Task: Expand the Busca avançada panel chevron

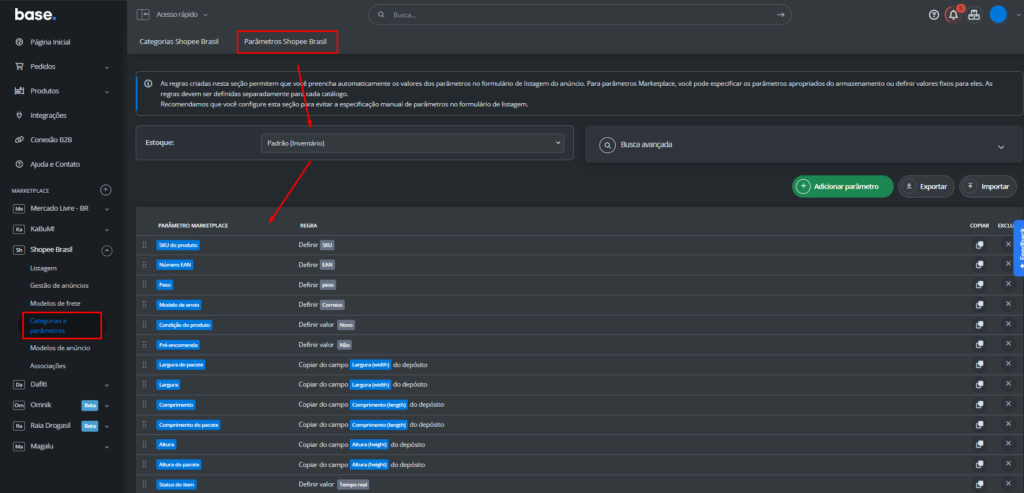Action: pyautogui.click(x=1001, y=147)
